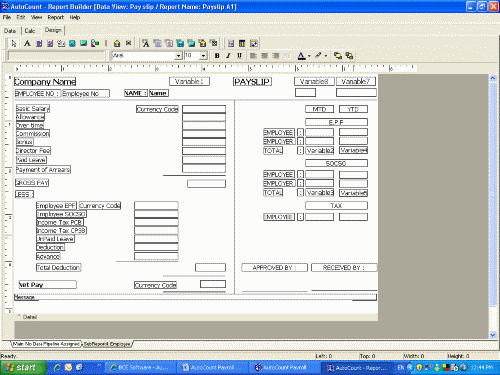Viewport: 500px width, 375px height.
Task: Toggle italic formatting
Action: (228, 56)
